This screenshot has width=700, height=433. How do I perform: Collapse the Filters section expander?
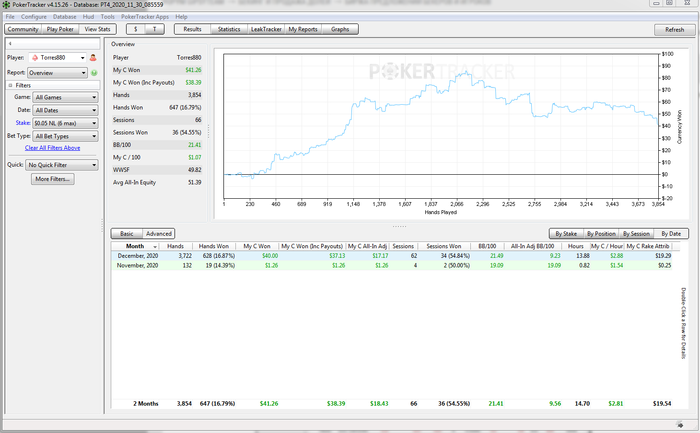point(10,85)
